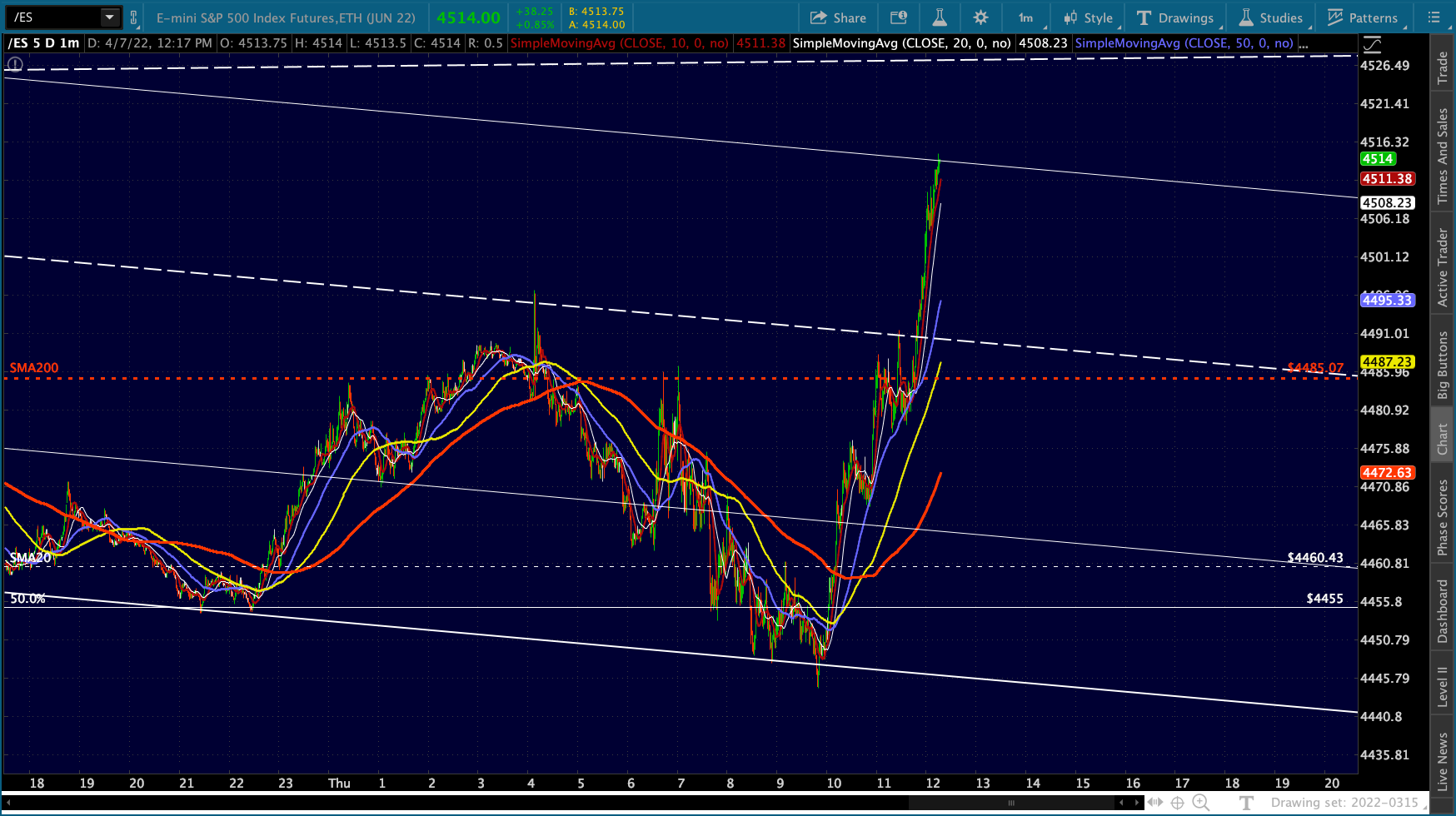Click the SMA200 red label on chart
The image size is (1456, 816).
(x=34, y=368)
